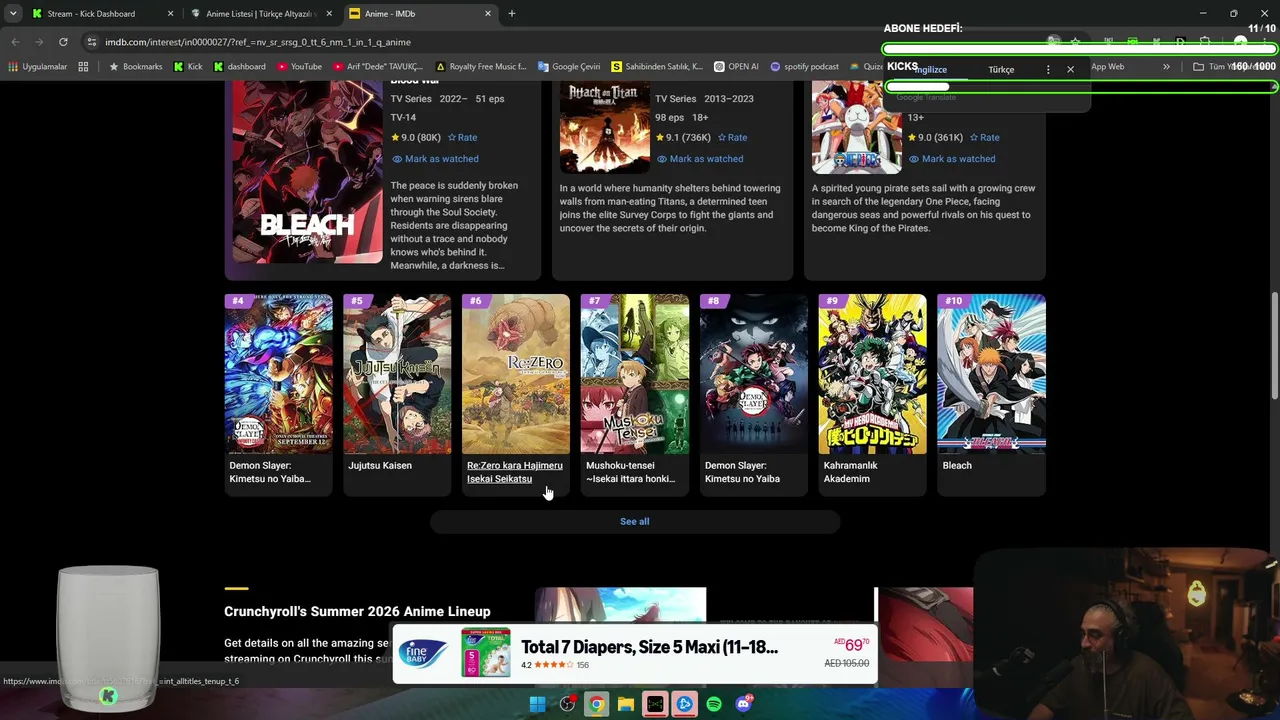Screen dimensions: 1280x720
Task: Show more bookmarks with the overflow chevron
Action: click(x=1166, y=67)
